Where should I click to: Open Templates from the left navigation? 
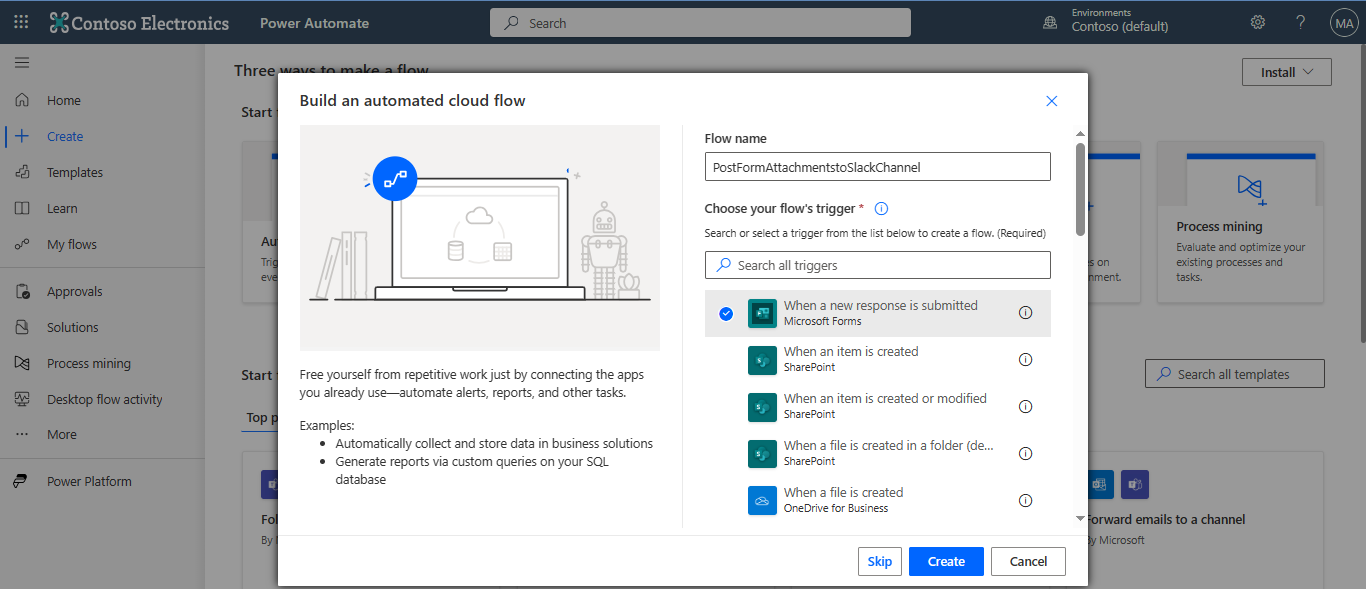pyautogui.click(x=74, y=173)
